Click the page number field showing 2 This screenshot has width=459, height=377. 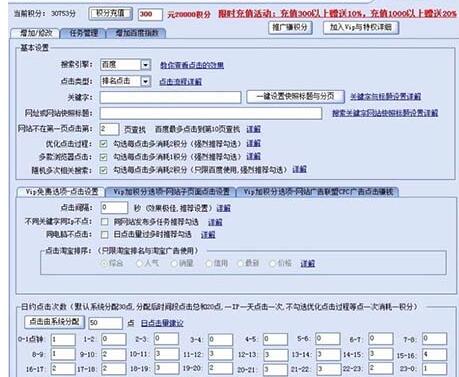pyautogui.click(x=109, y=129)
